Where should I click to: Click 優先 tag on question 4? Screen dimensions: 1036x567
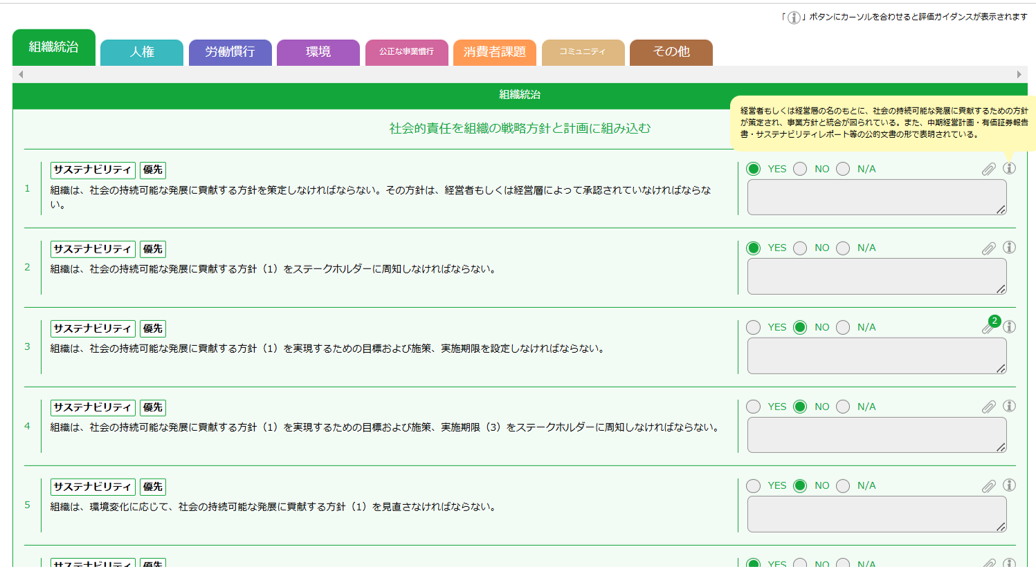153,408
